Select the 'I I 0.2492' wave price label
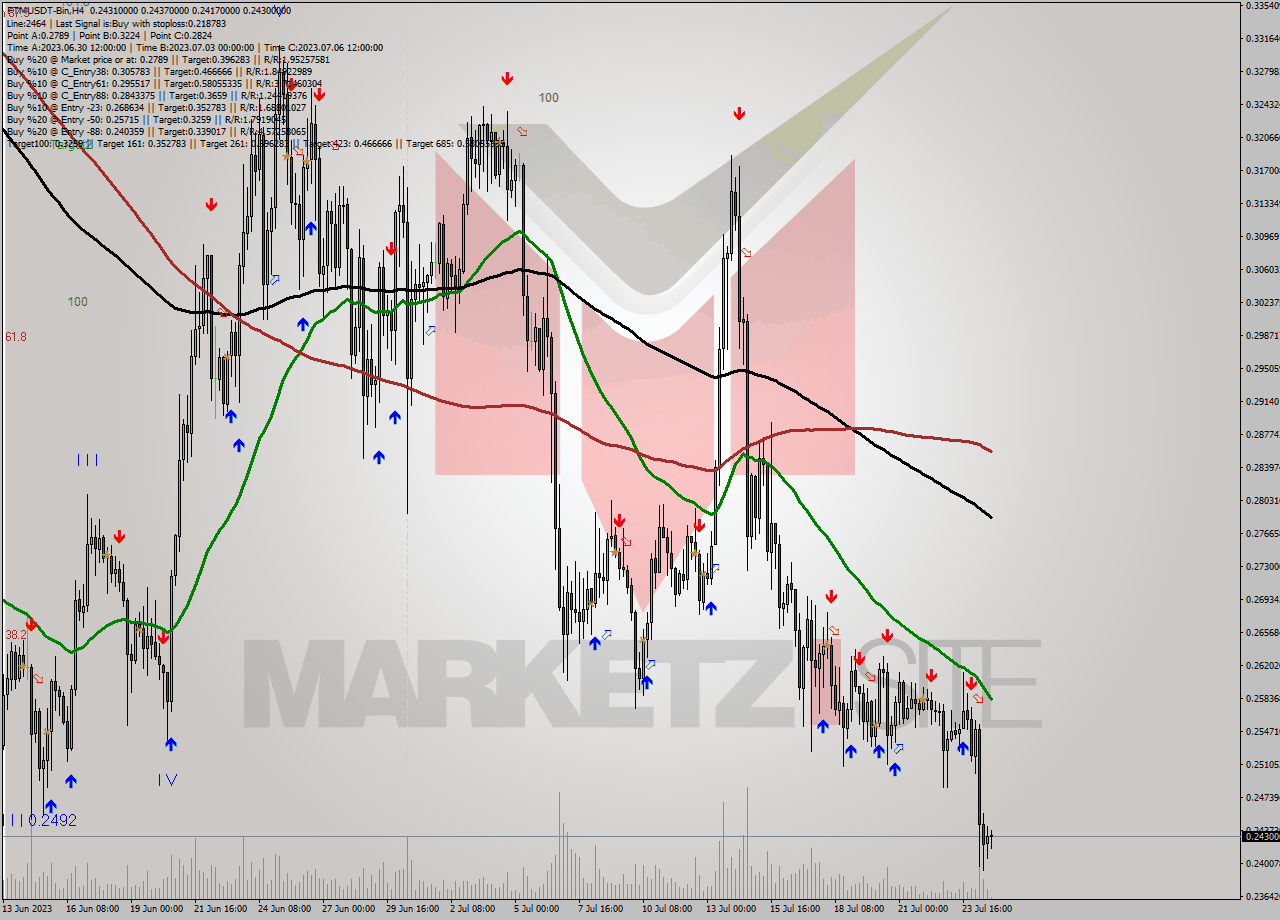Image resolution: width=1280 pixels, height=920 pixels. pyautogui.click(x=41, y=820)
